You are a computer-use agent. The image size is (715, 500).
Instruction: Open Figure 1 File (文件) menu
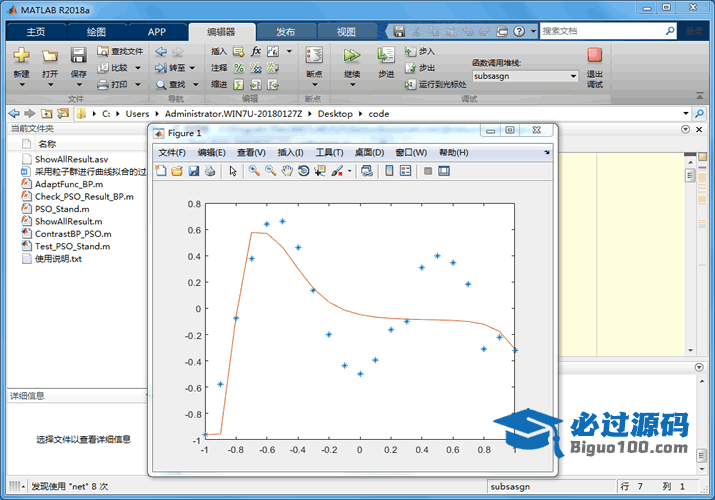click(x=172, y=153)
